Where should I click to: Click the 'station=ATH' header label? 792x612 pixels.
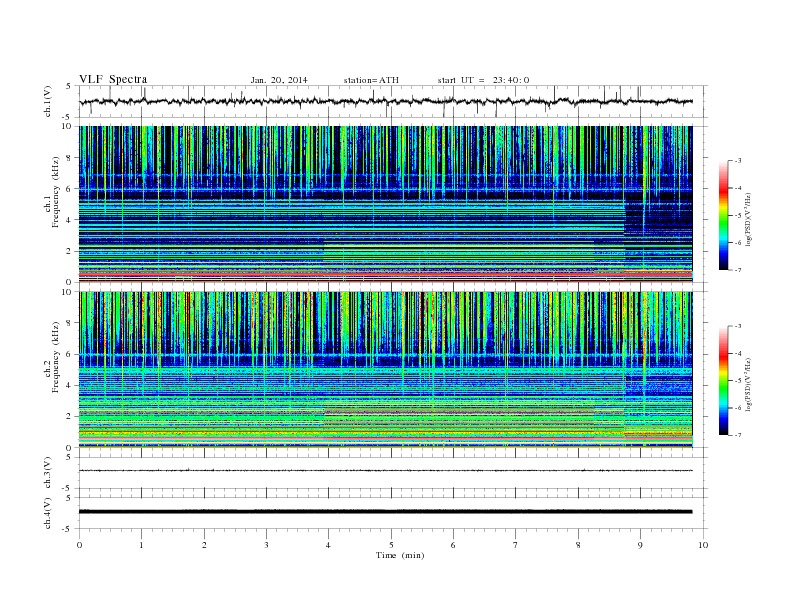[371, 80]
